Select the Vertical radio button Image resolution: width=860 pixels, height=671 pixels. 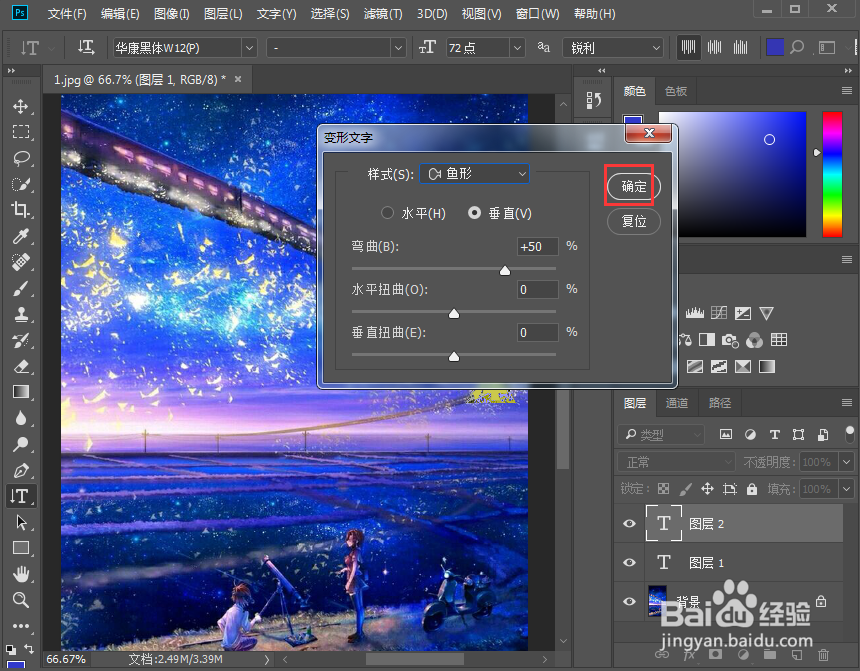coord(474,213)
